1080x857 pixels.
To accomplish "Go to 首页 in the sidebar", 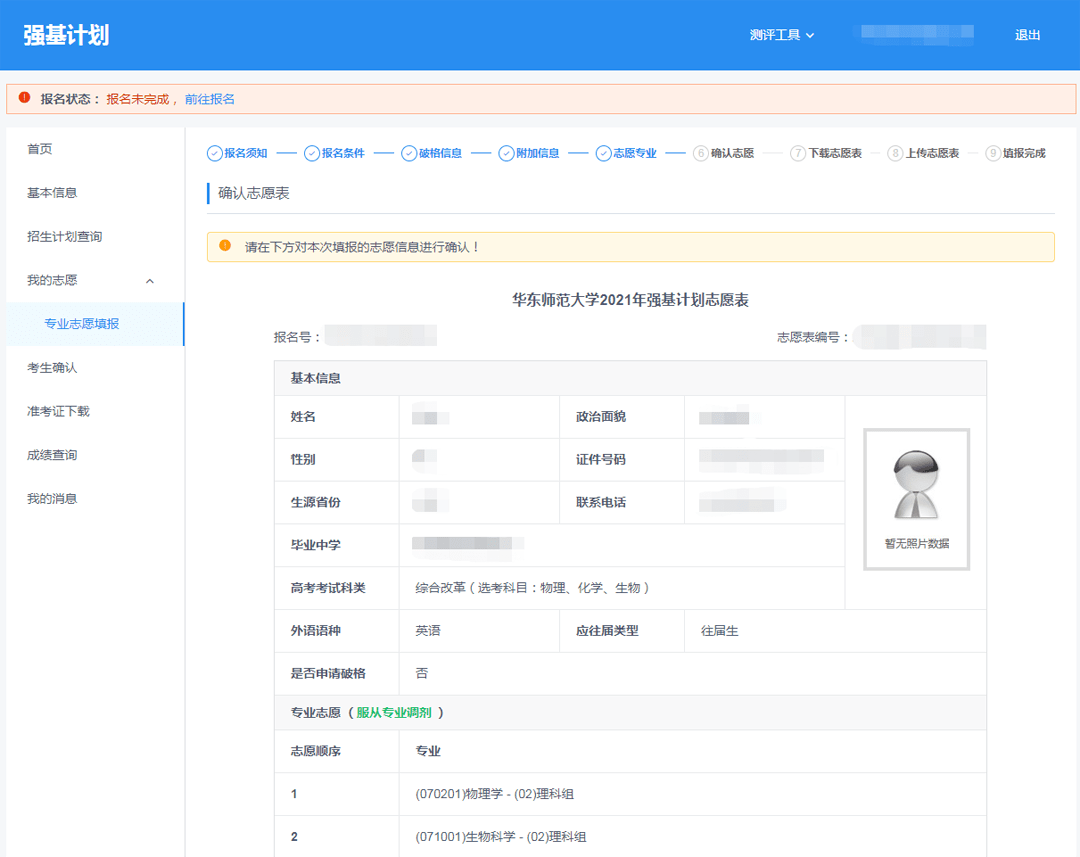I will tap(40, 149).
